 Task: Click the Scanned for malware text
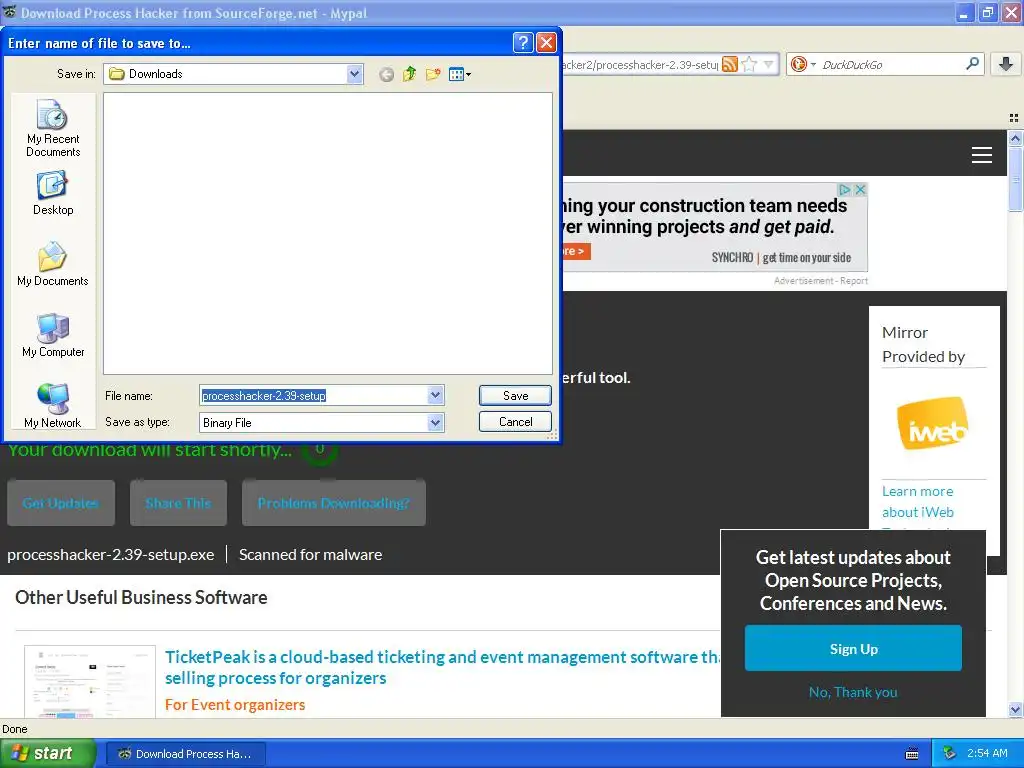click(310, 554)
